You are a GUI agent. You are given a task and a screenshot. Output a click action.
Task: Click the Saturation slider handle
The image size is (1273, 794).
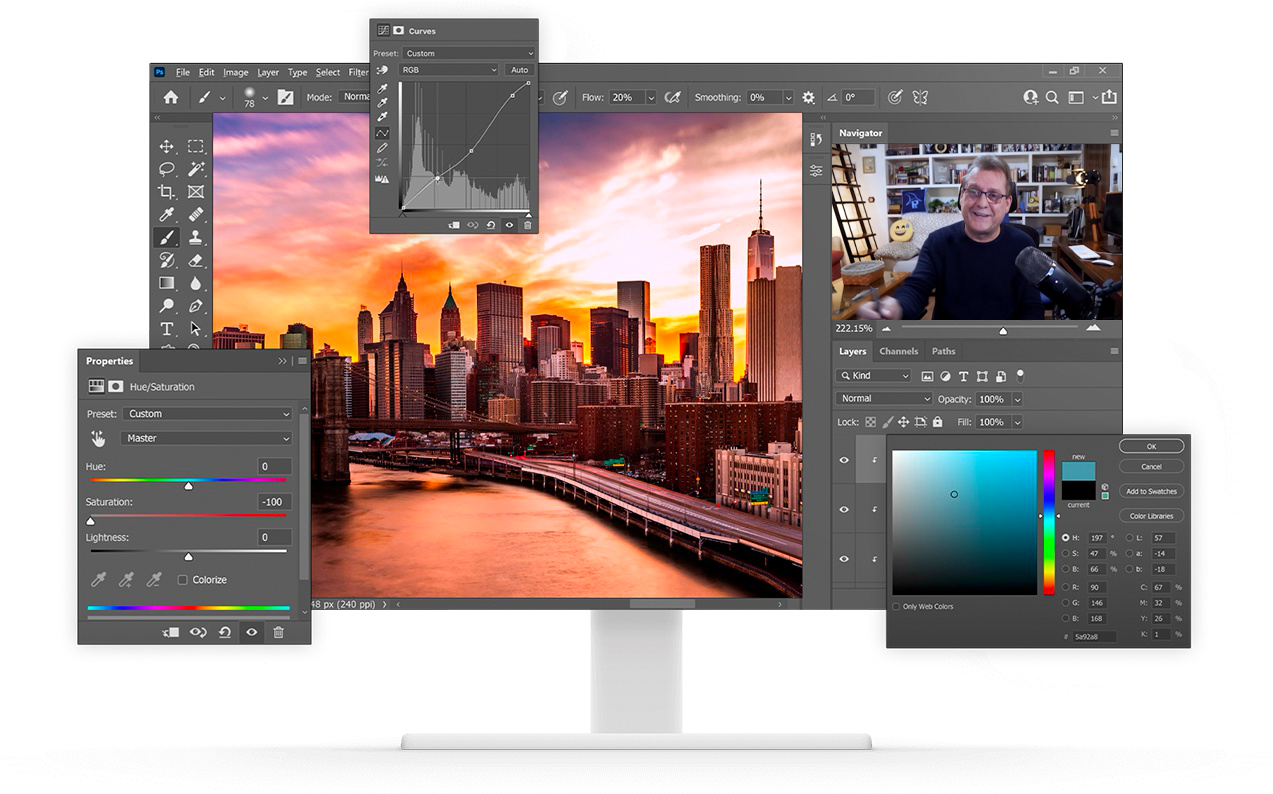91,521
